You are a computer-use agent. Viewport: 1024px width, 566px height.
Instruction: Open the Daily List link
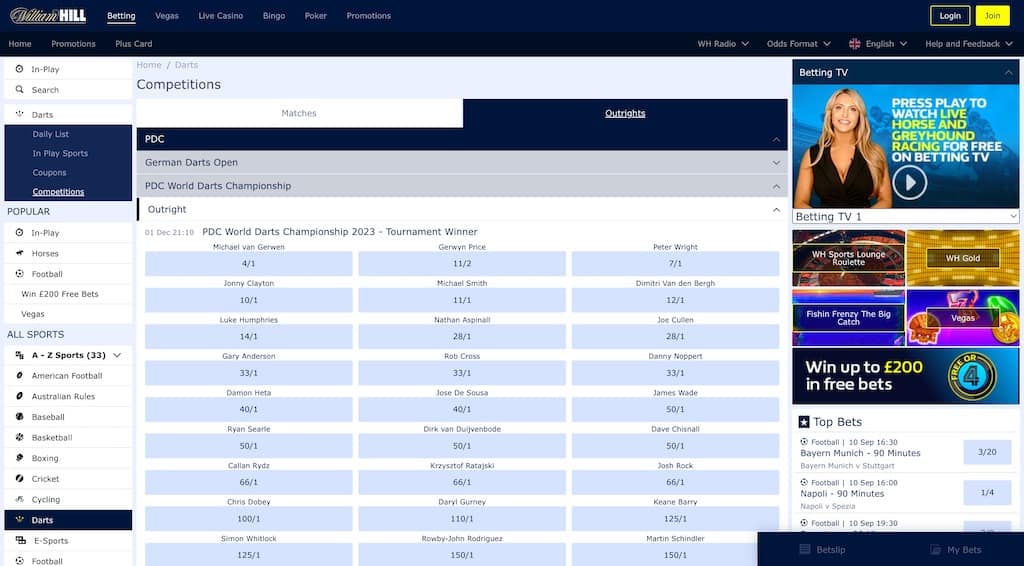tap(51, 134)
